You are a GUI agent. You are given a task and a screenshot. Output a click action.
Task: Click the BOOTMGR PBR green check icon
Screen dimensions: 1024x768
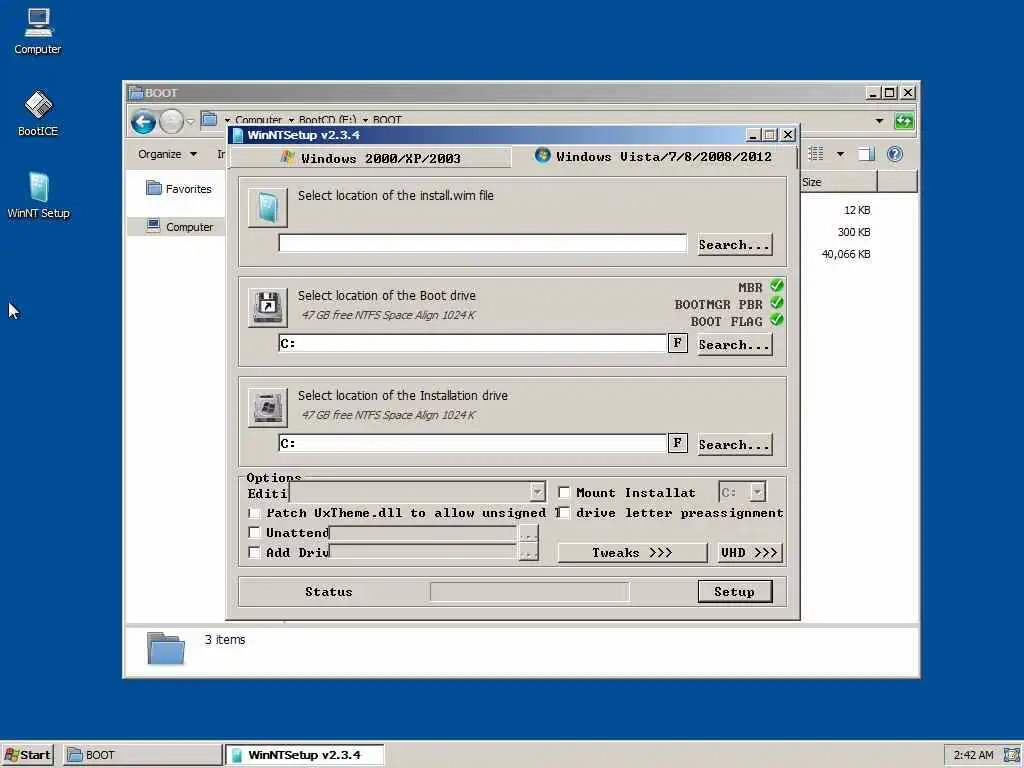coord(776,303)
